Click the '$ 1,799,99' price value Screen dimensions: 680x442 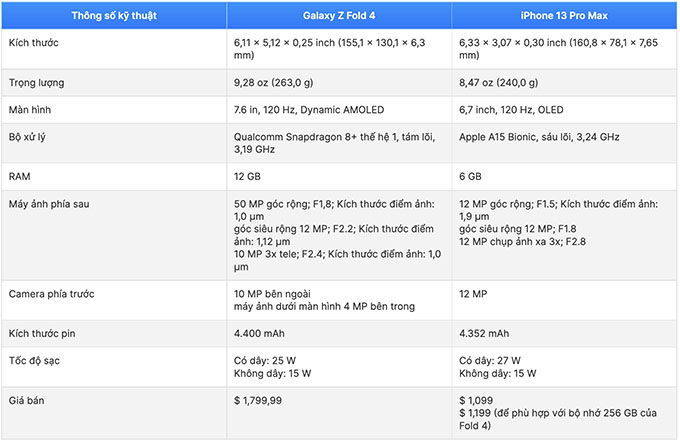258,401
